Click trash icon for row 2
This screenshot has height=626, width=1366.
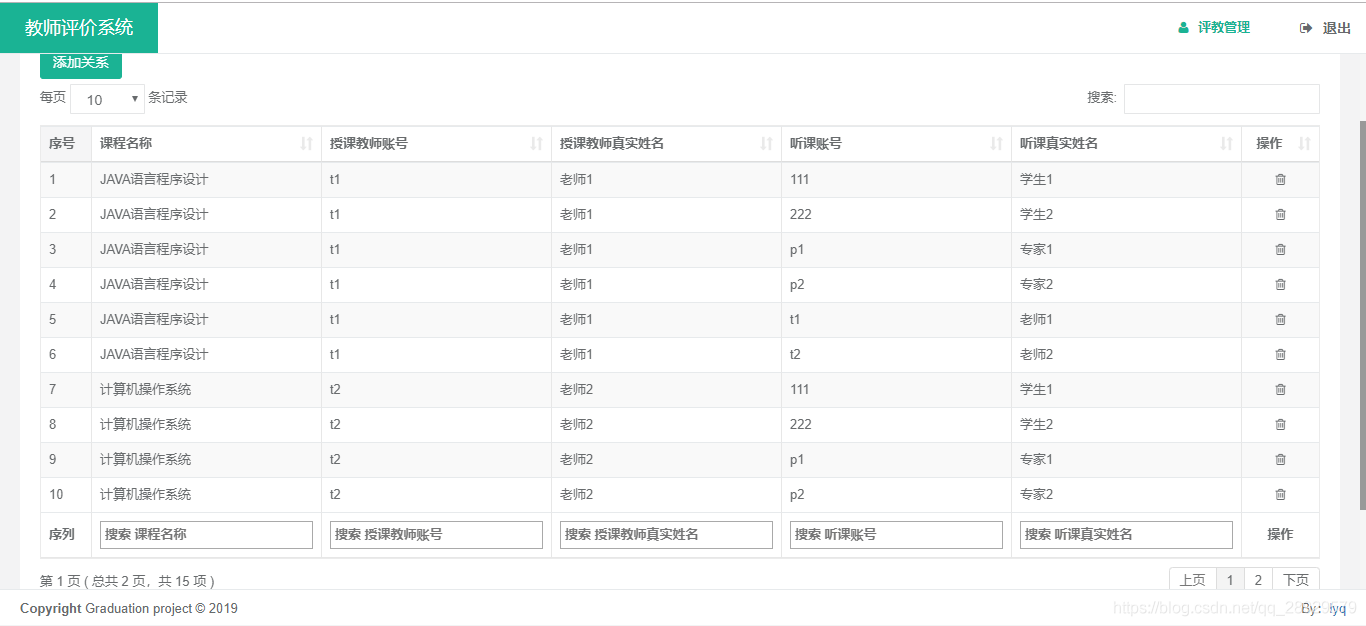[x=1280, y=214]
